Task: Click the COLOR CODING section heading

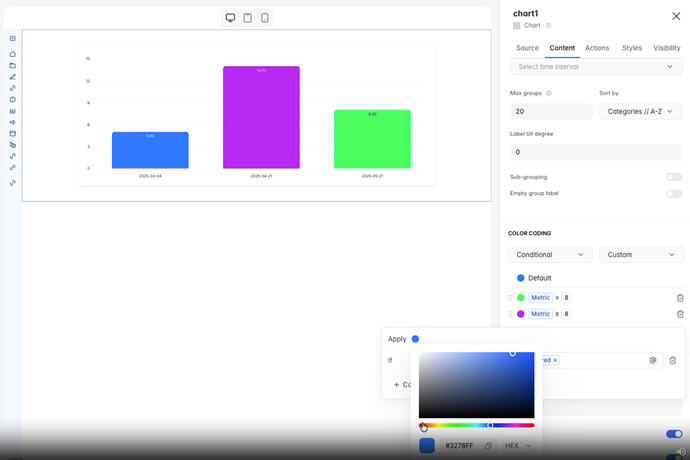Action: 529,233
